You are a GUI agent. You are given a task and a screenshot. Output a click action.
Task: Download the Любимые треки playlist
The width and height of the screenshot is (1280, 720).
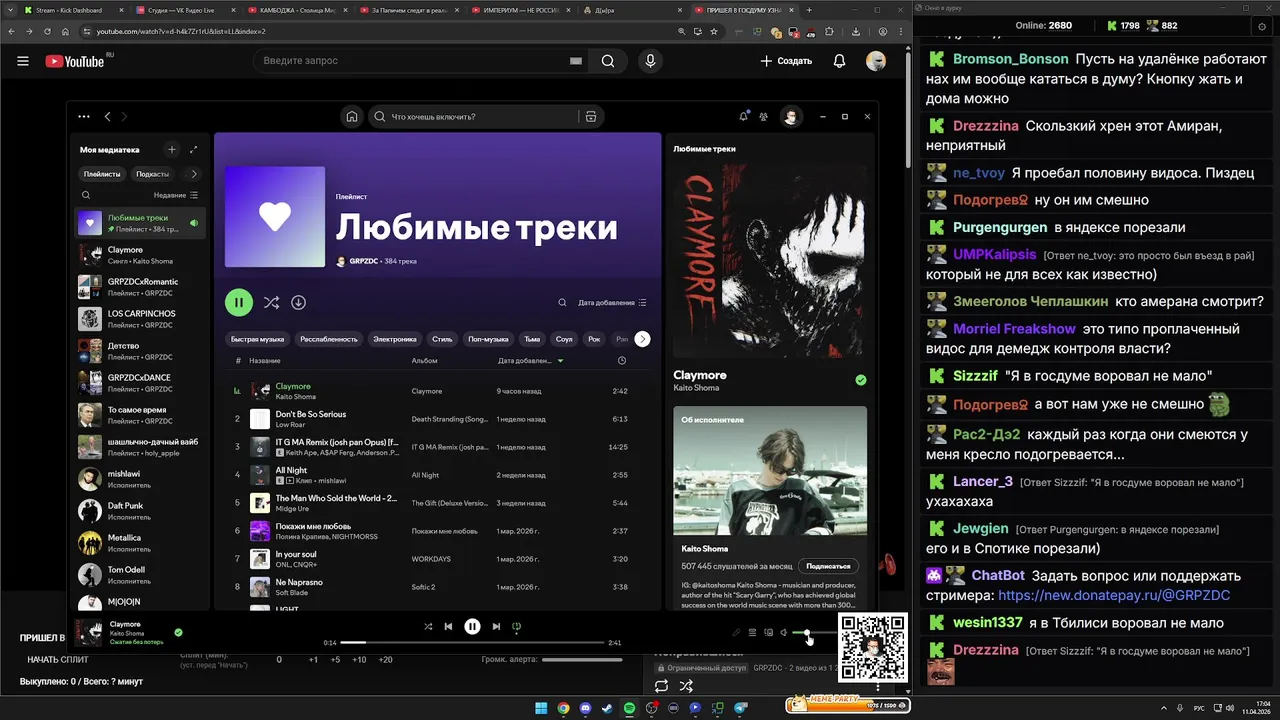(298, 302)
